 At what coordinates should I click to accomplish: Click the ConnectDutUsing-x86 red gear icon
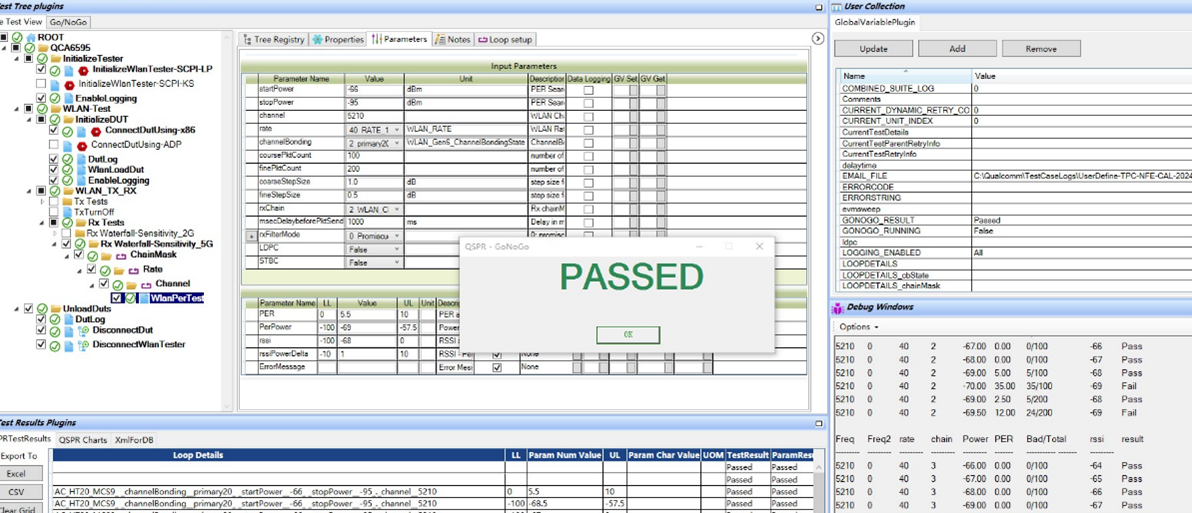[x=95, y=131]
